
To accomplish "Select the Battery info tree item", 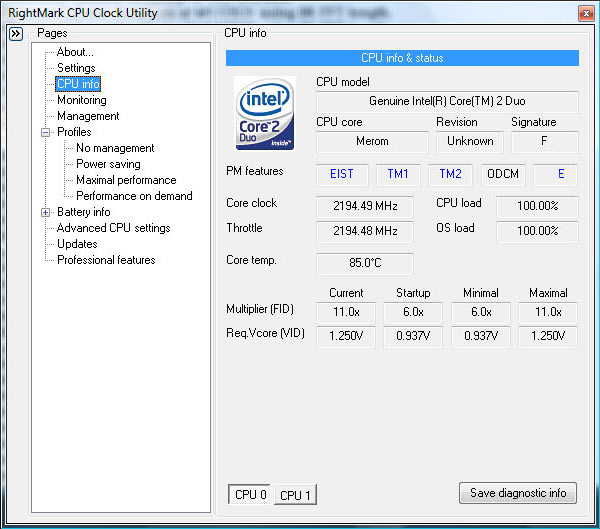I will 83,212.
